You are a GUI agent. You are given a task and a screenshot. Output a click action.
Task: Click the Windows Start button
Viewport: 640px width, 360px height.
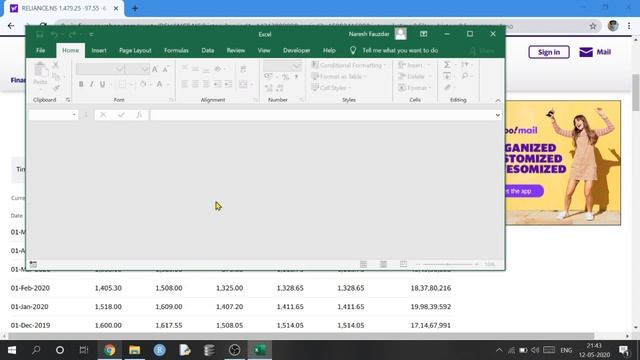pyautogui.click(x=12, y=350)
